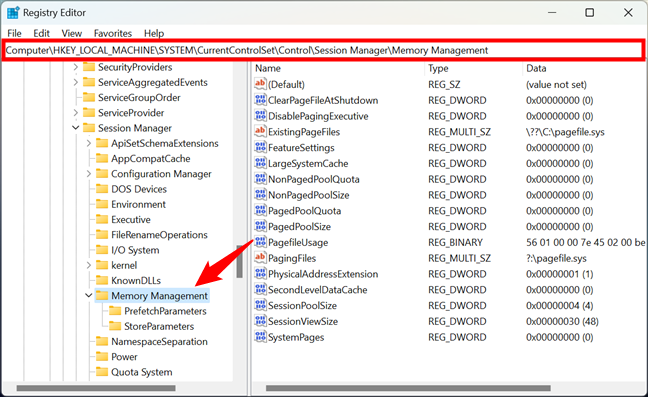Select the DisablePagingExecutive value icon

click(x=260, y=116)
